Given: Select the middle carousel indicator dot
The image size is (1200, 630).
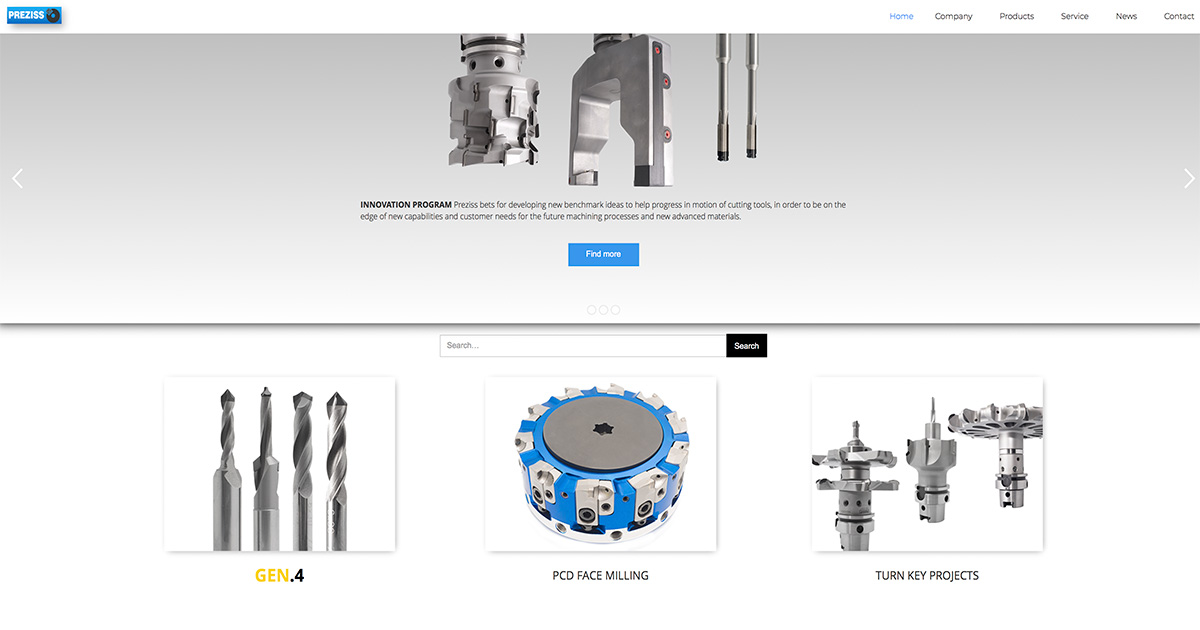Looking at the screenshot, I should point(603,310).
